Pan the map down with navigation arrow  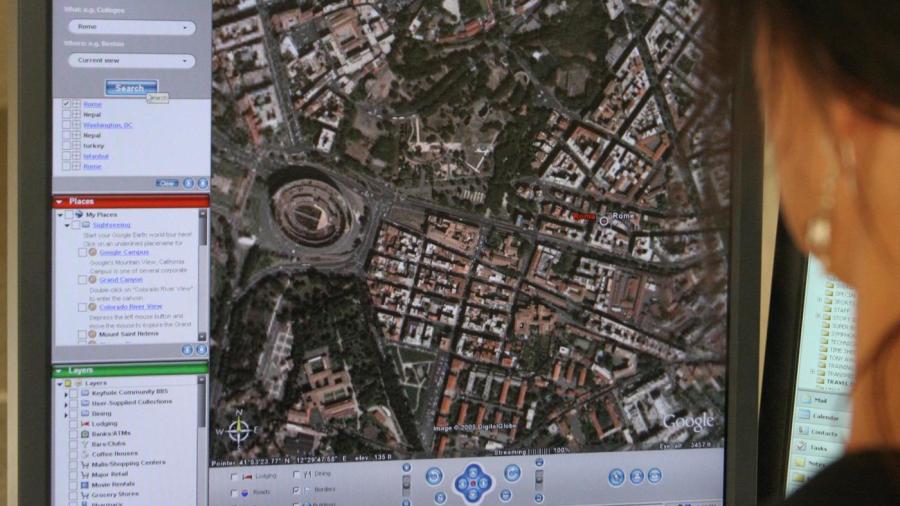click(473, 495)
